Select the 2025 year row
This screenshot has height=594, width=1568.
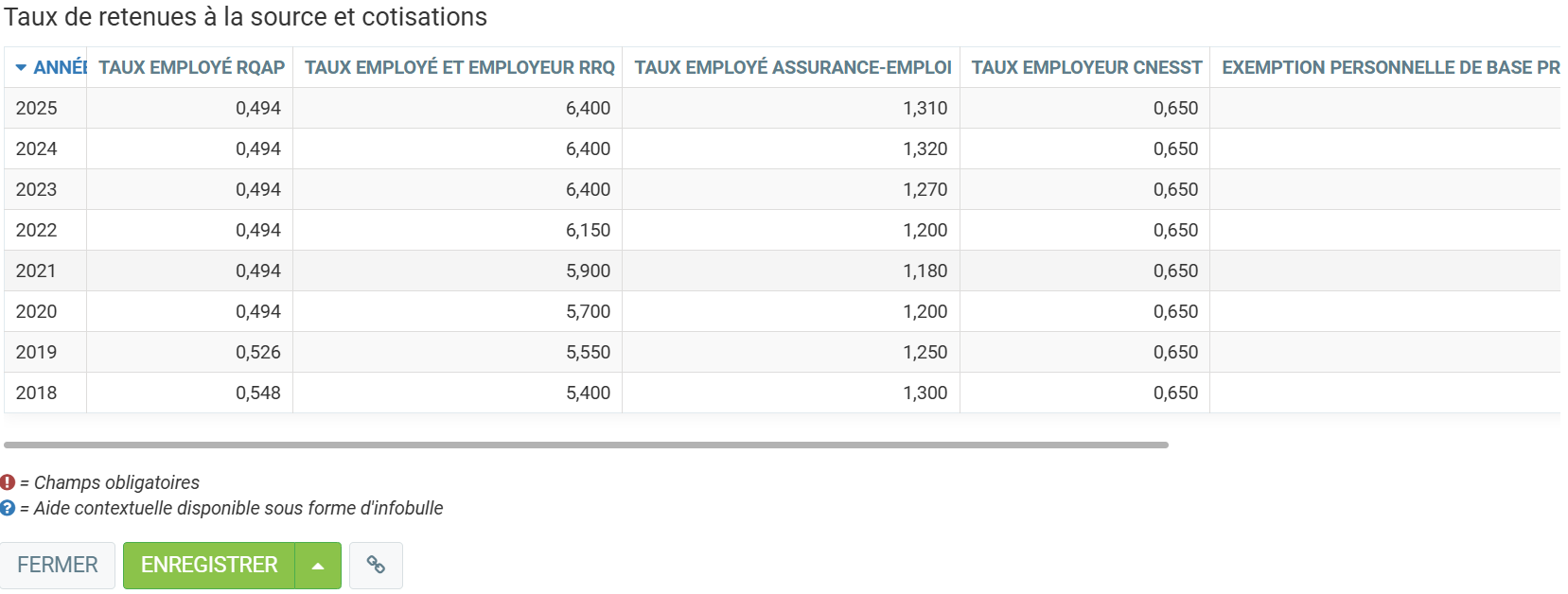[37, 109]
